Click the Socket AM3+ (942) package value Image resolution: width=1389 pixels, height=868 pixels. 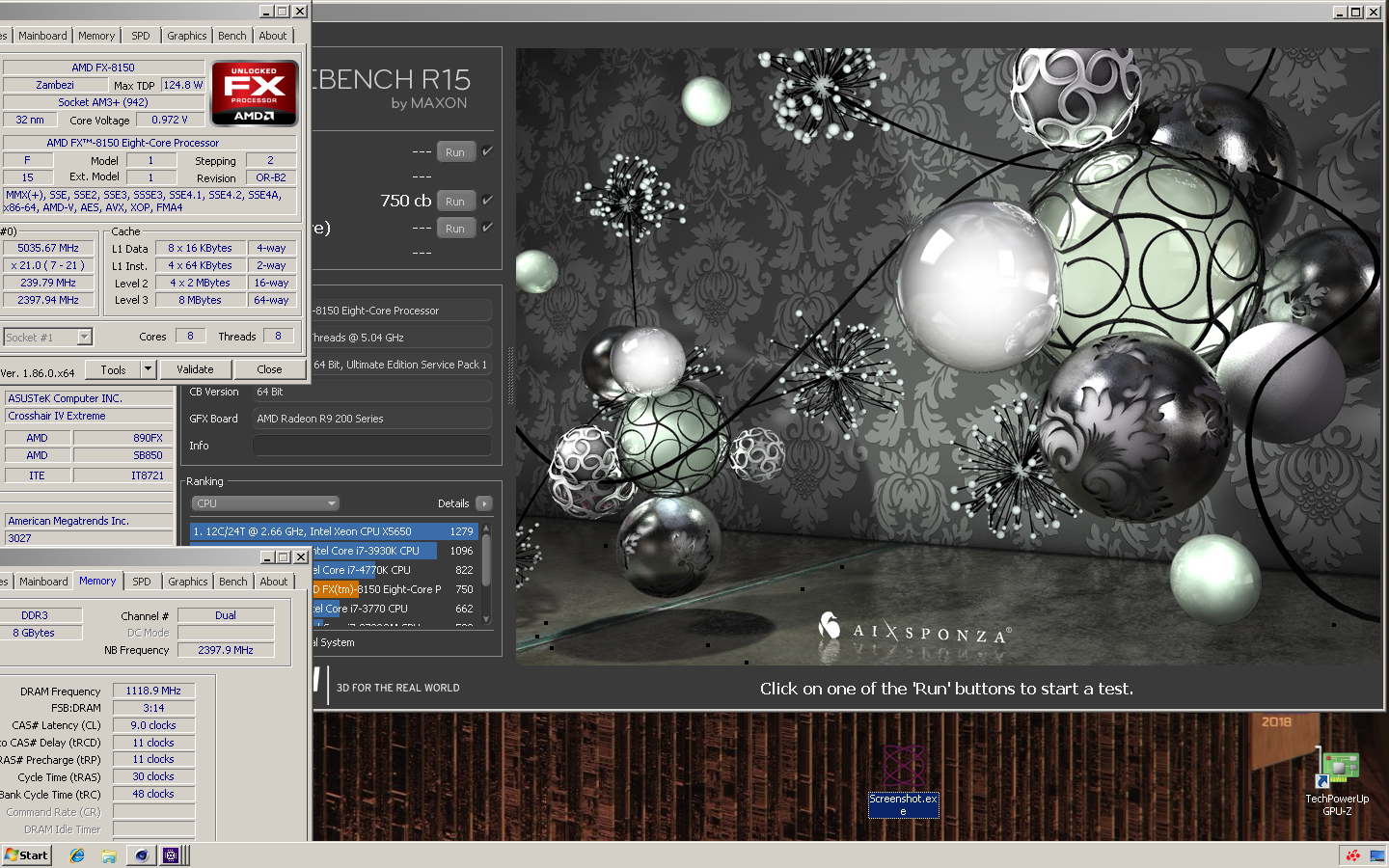pyautogui.click(x=103, y=102)
